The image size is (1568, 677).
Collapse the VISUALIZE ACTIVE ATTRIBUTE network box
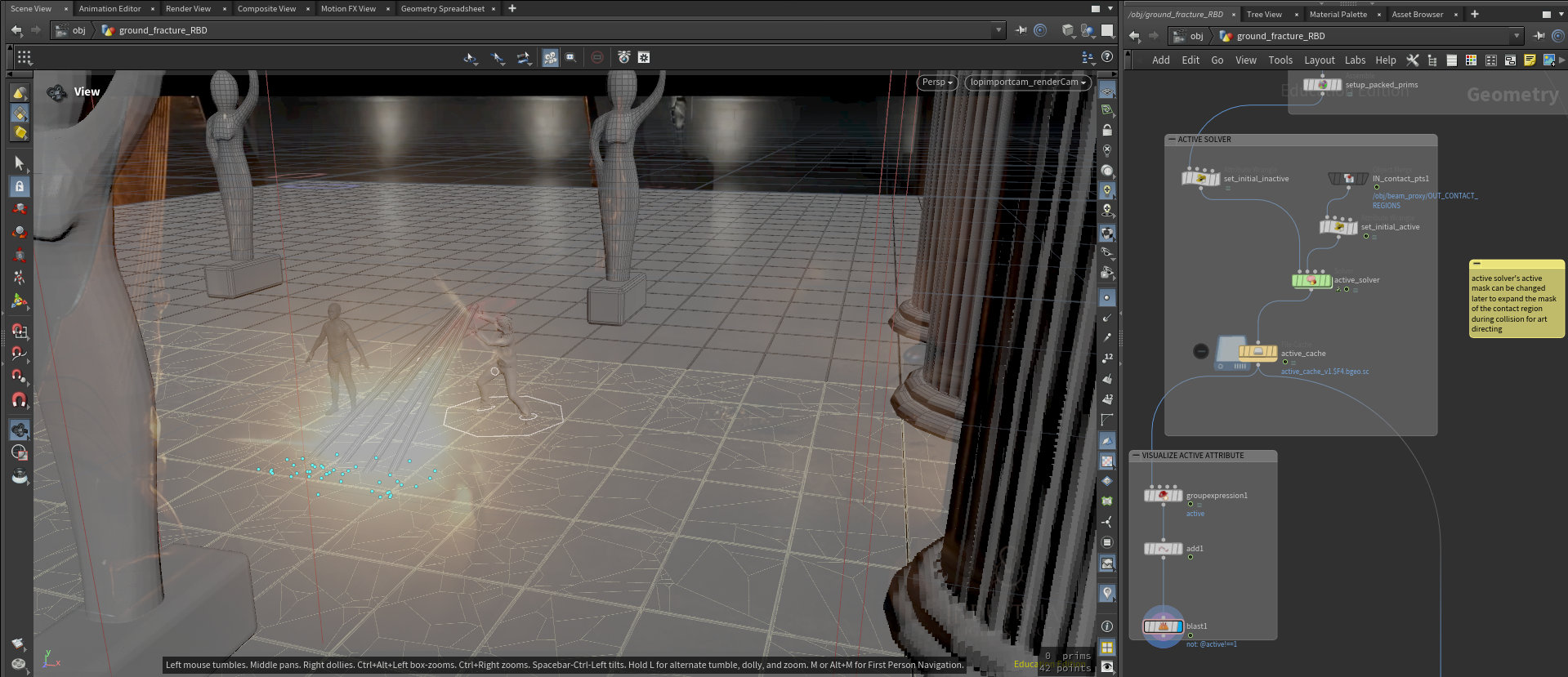[1136, 456]
